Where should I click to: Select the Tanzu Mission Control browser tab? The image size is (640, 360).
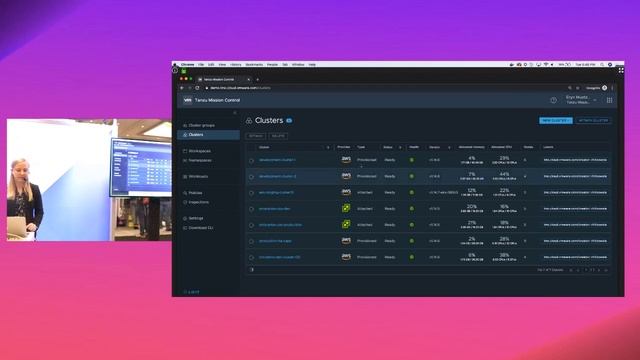[224, 79]
